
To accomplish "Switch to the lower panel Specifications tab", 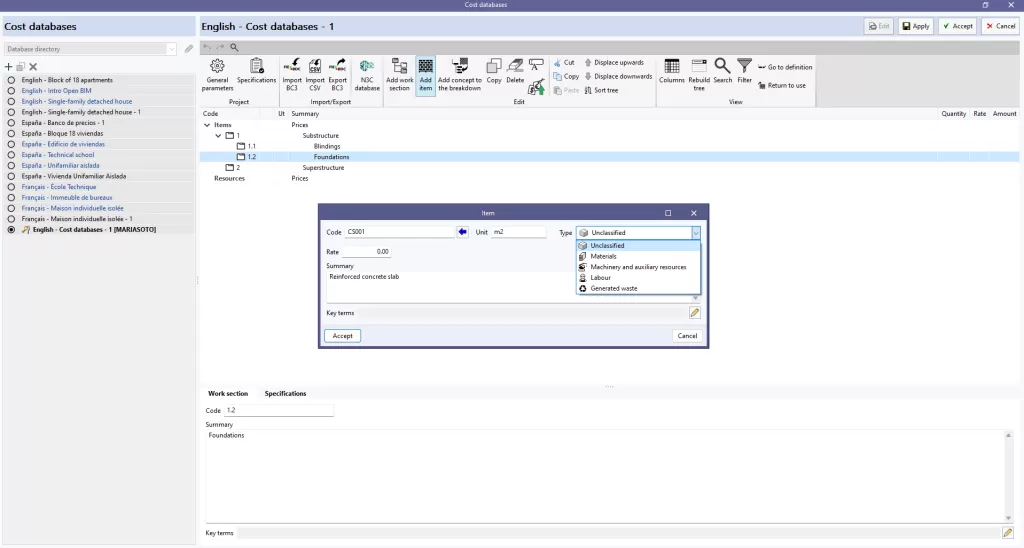I will 285,394.
